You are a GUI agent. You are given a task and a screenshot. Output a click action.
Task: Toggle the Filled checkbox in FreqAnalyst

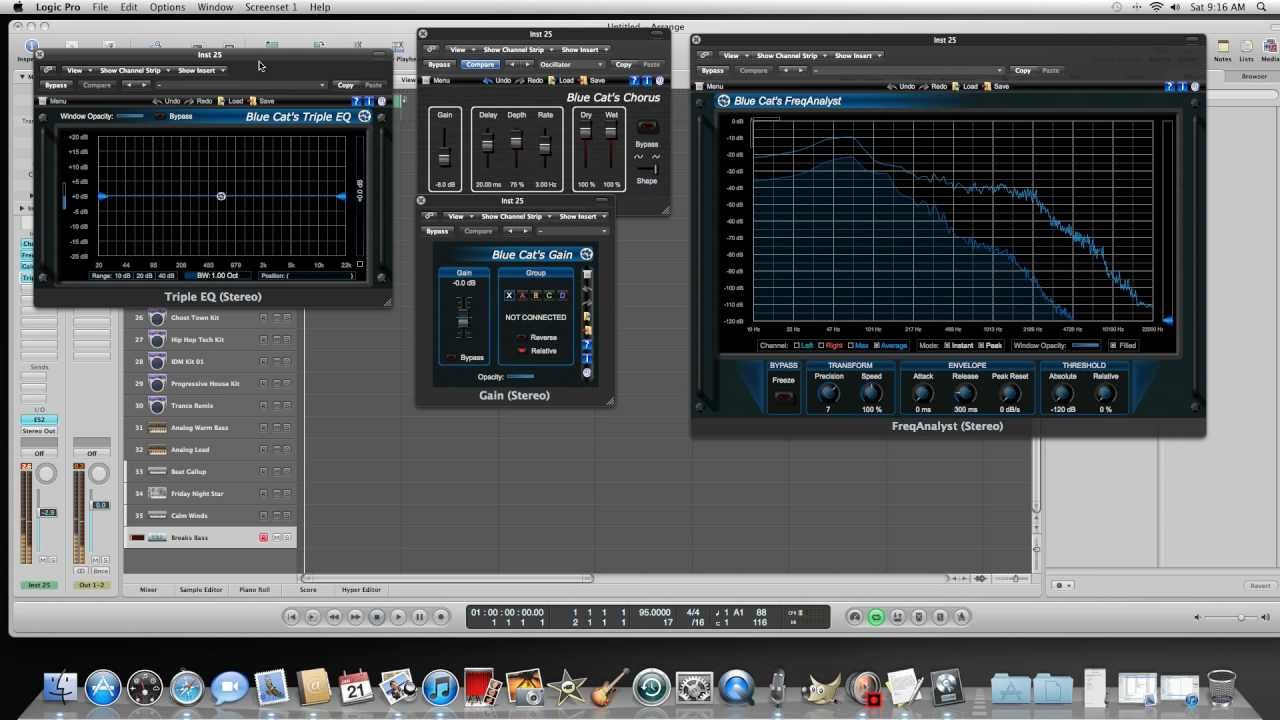(x=1114, y=345)
